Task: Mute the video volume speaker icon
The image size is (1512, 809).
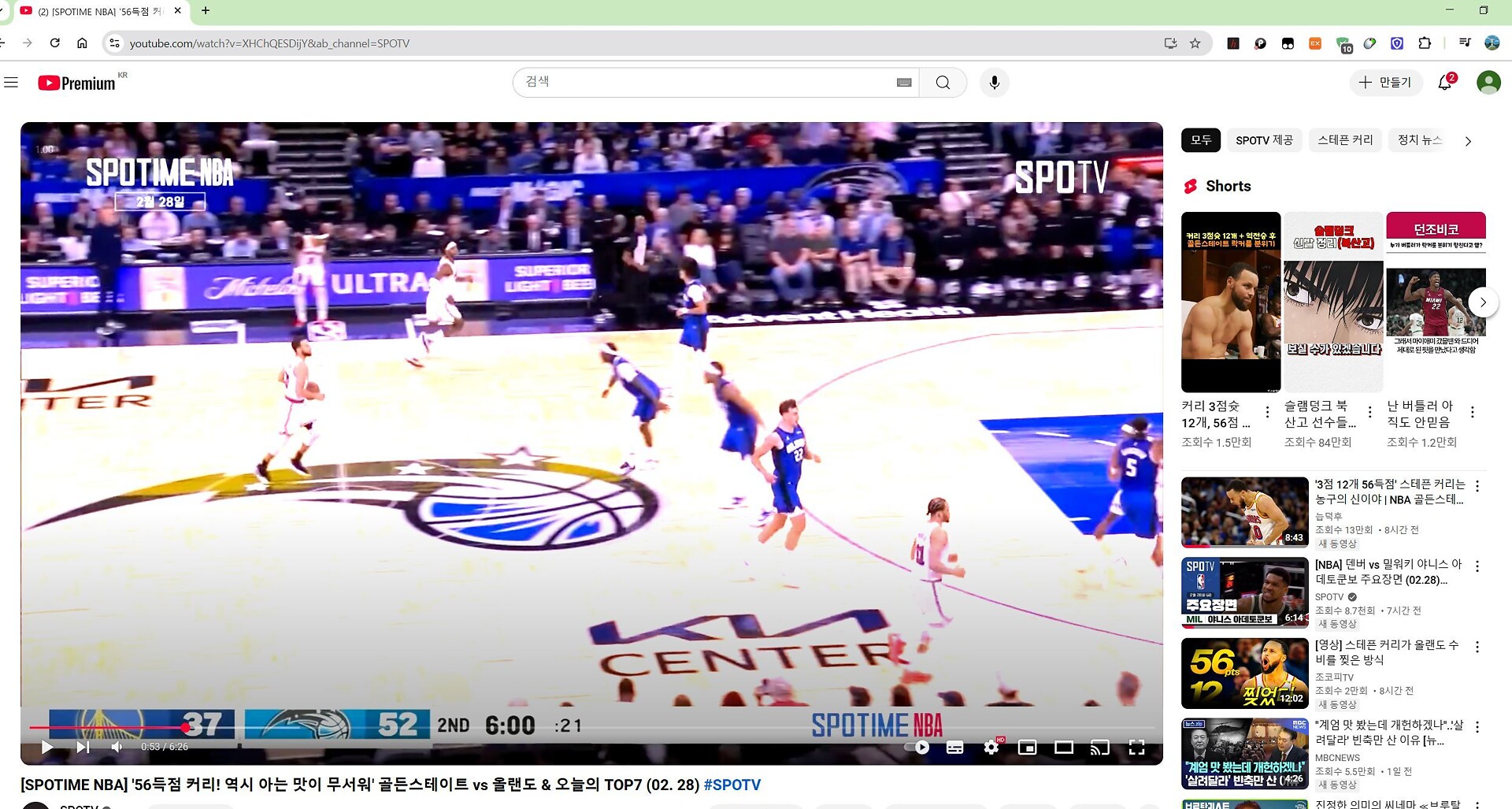Action: (117, 747)
